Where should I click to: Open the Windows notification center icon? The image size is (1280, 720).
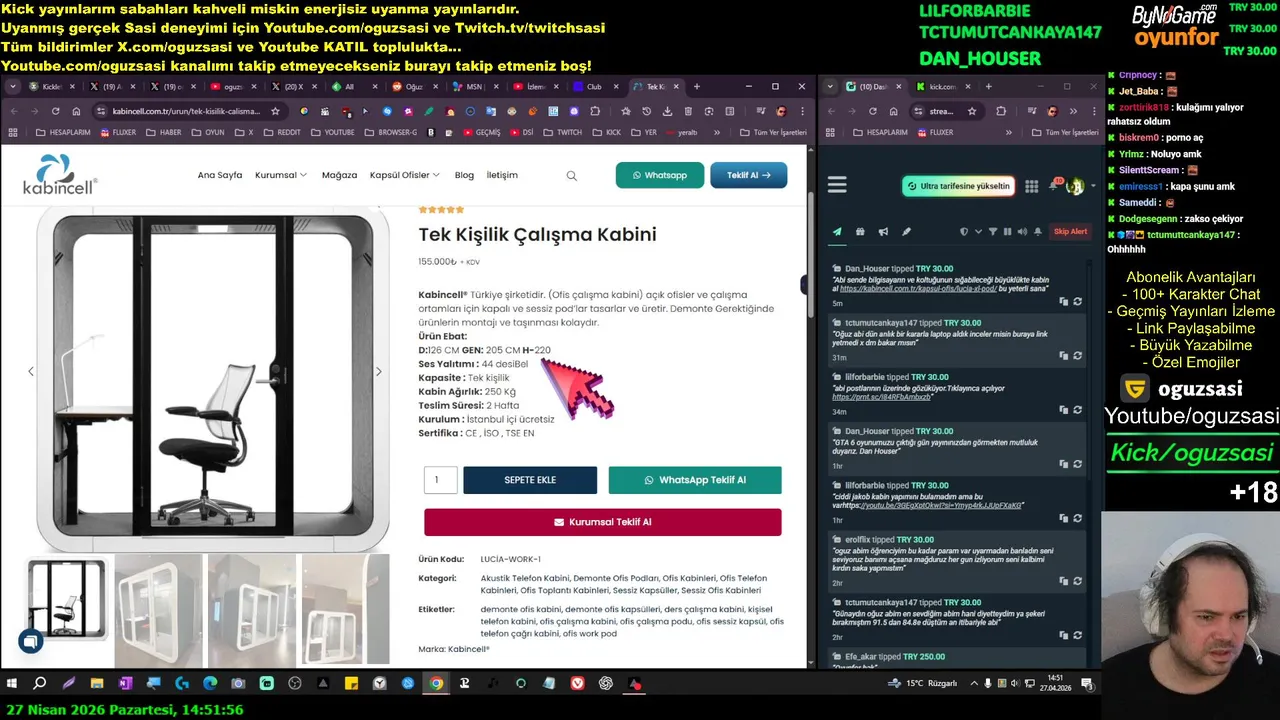tap(1086, 684)
